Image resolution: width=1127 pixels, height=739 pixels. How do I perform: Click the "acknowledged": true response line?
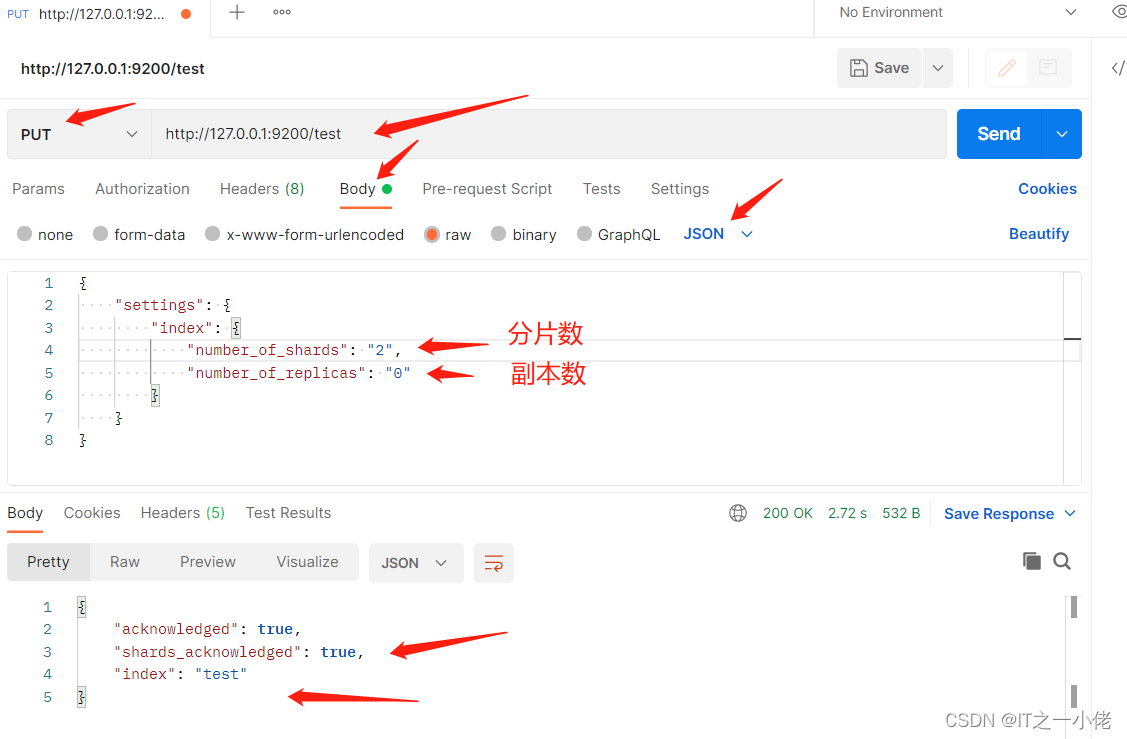click(x=207, y=629)
